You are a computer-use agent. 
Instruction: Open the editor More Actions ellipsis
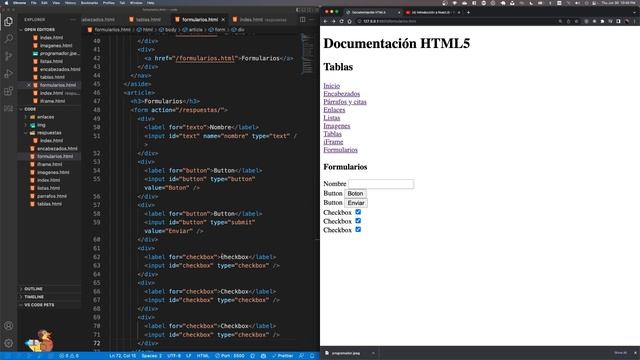312,19
